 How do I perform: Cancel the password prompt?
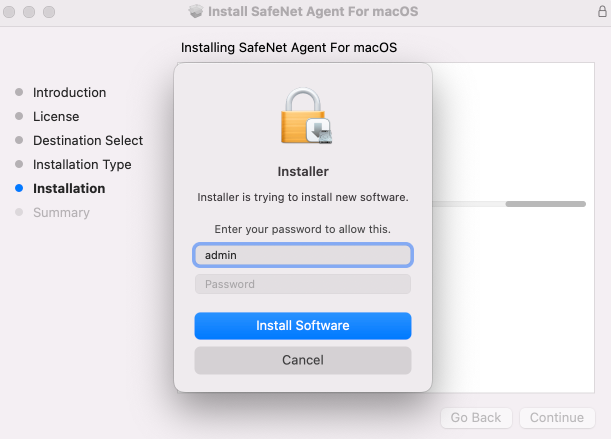point(302,360)
